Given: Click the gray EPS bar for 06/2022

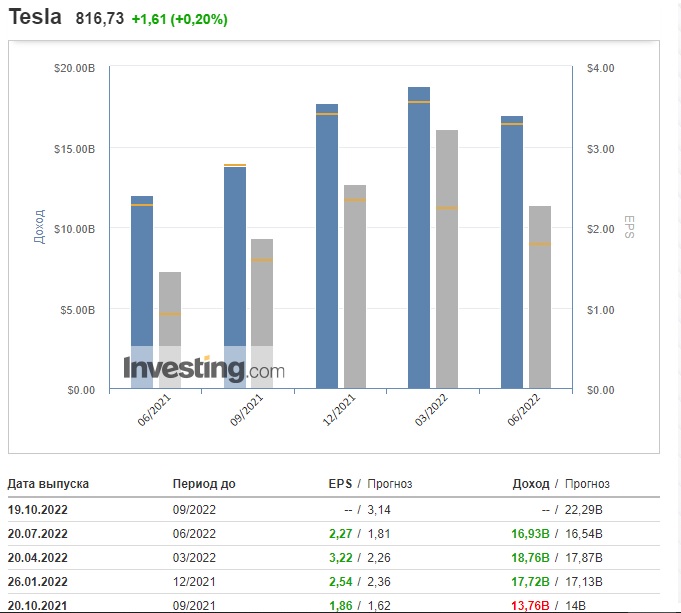Looking at the screenshot, I should tap(540, 297).
